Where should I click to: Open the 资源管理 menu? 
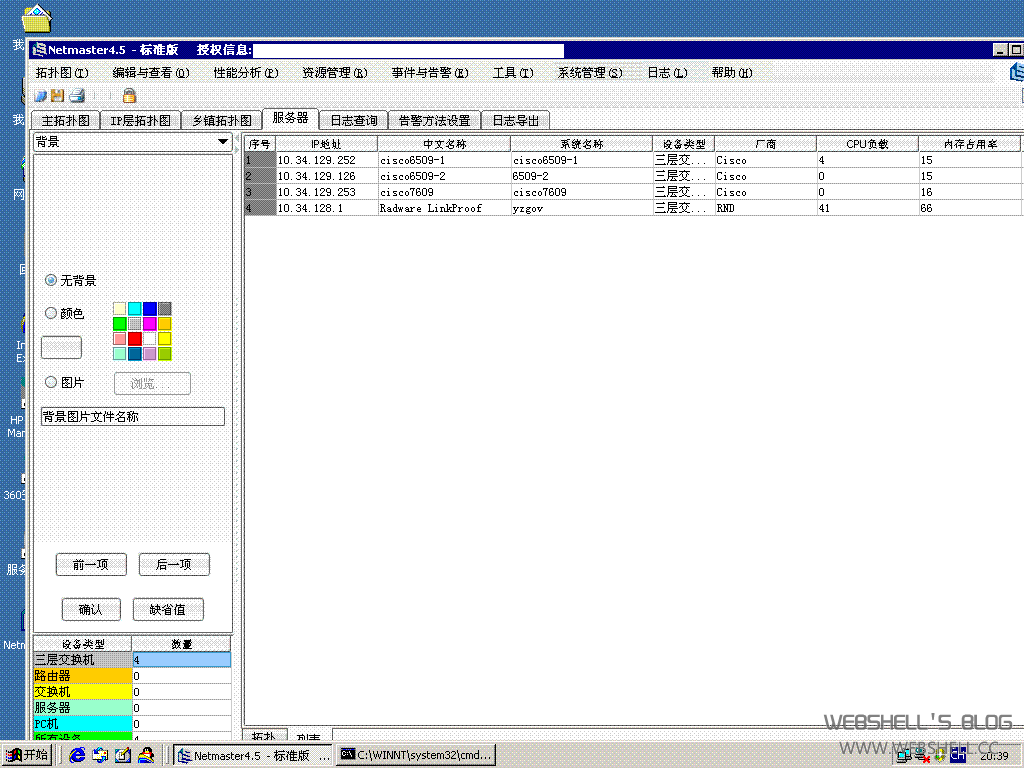[334, 72]
